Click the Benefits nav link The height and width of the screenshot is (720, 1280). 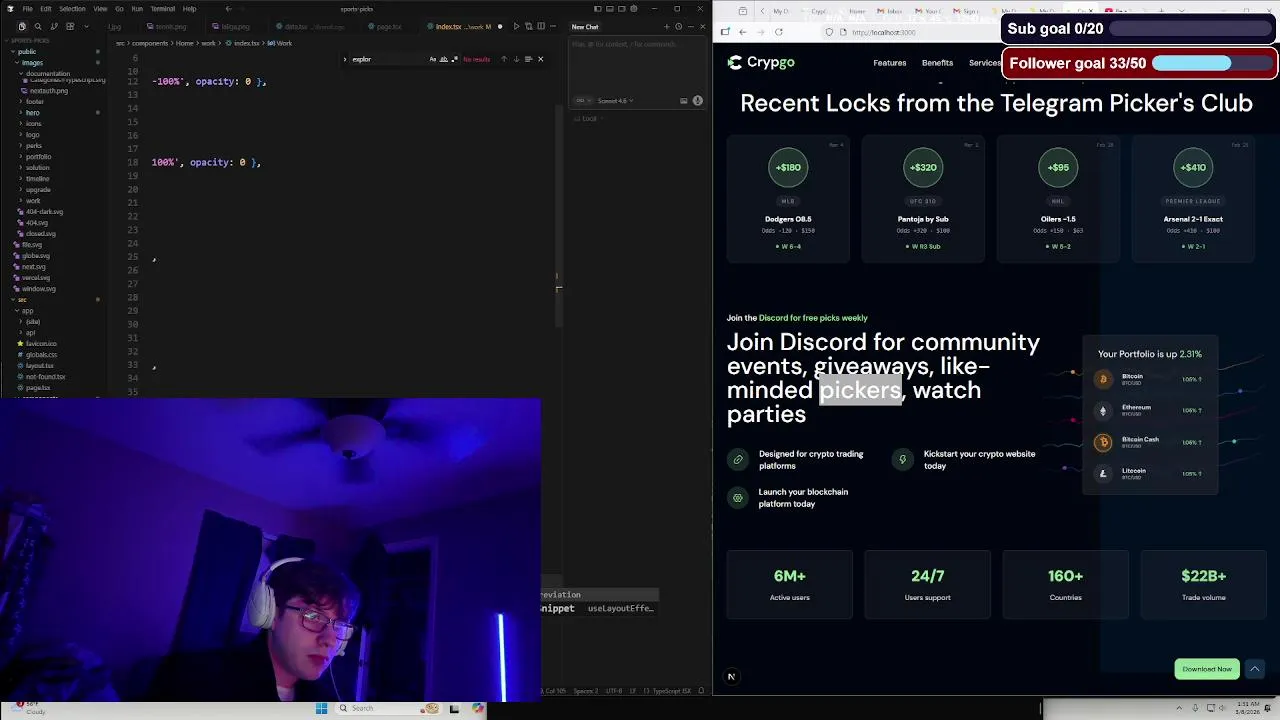click(x=937, y=63)
